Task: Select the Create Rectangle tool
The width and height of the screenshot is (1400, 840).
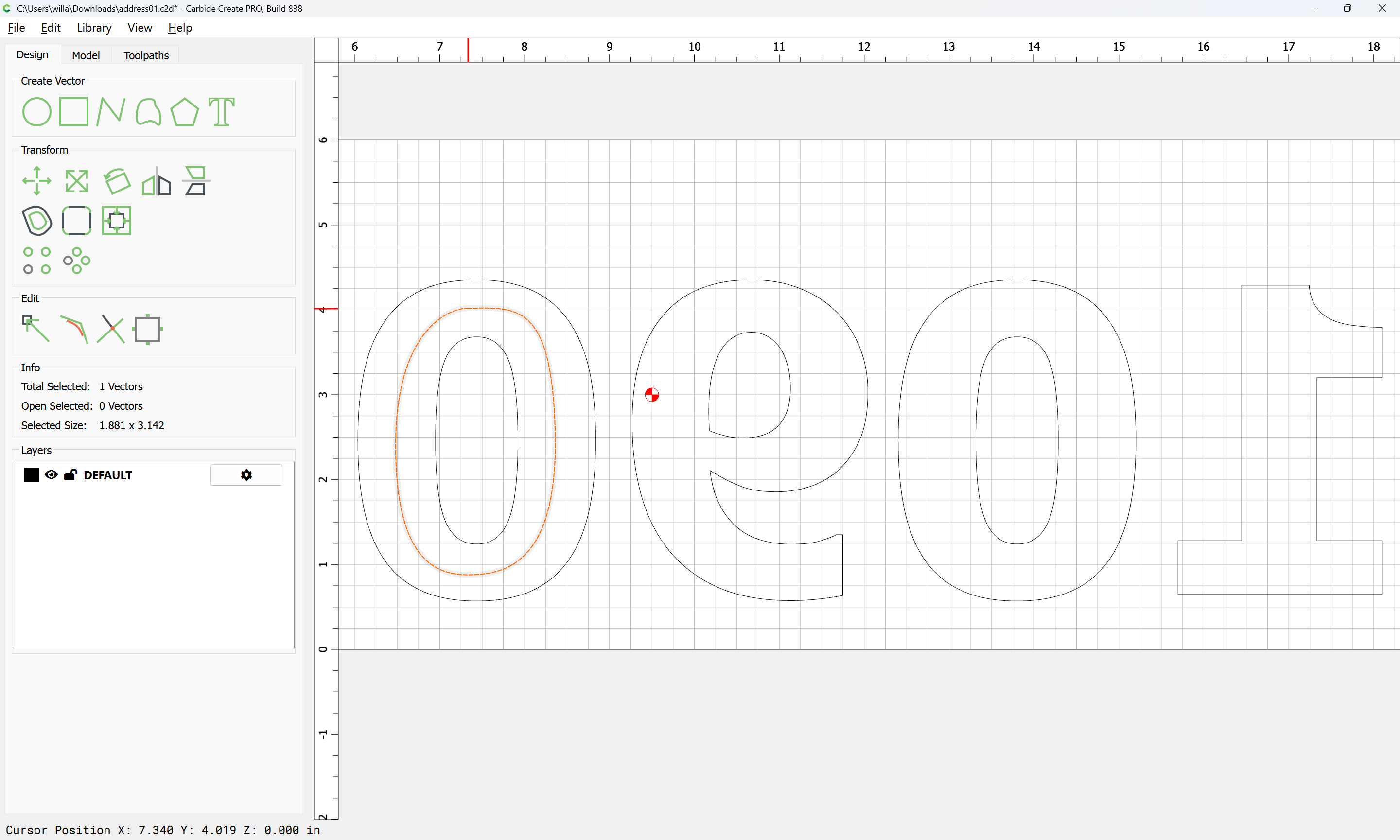Action: (x=73, y=111)
